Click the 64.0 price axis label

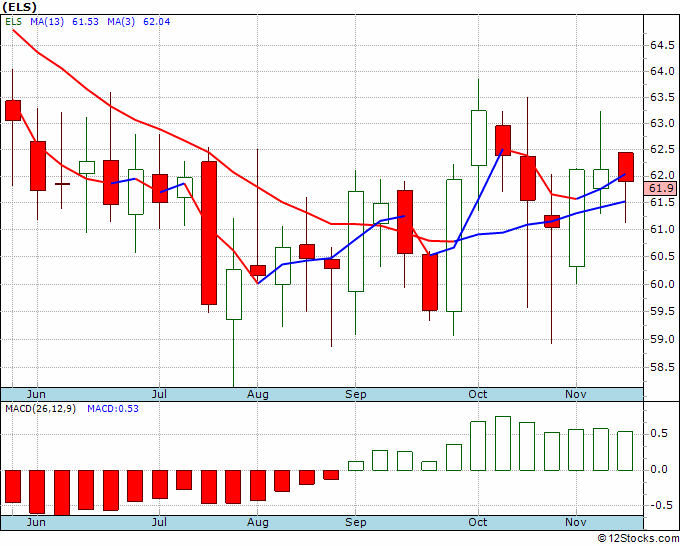662,71
